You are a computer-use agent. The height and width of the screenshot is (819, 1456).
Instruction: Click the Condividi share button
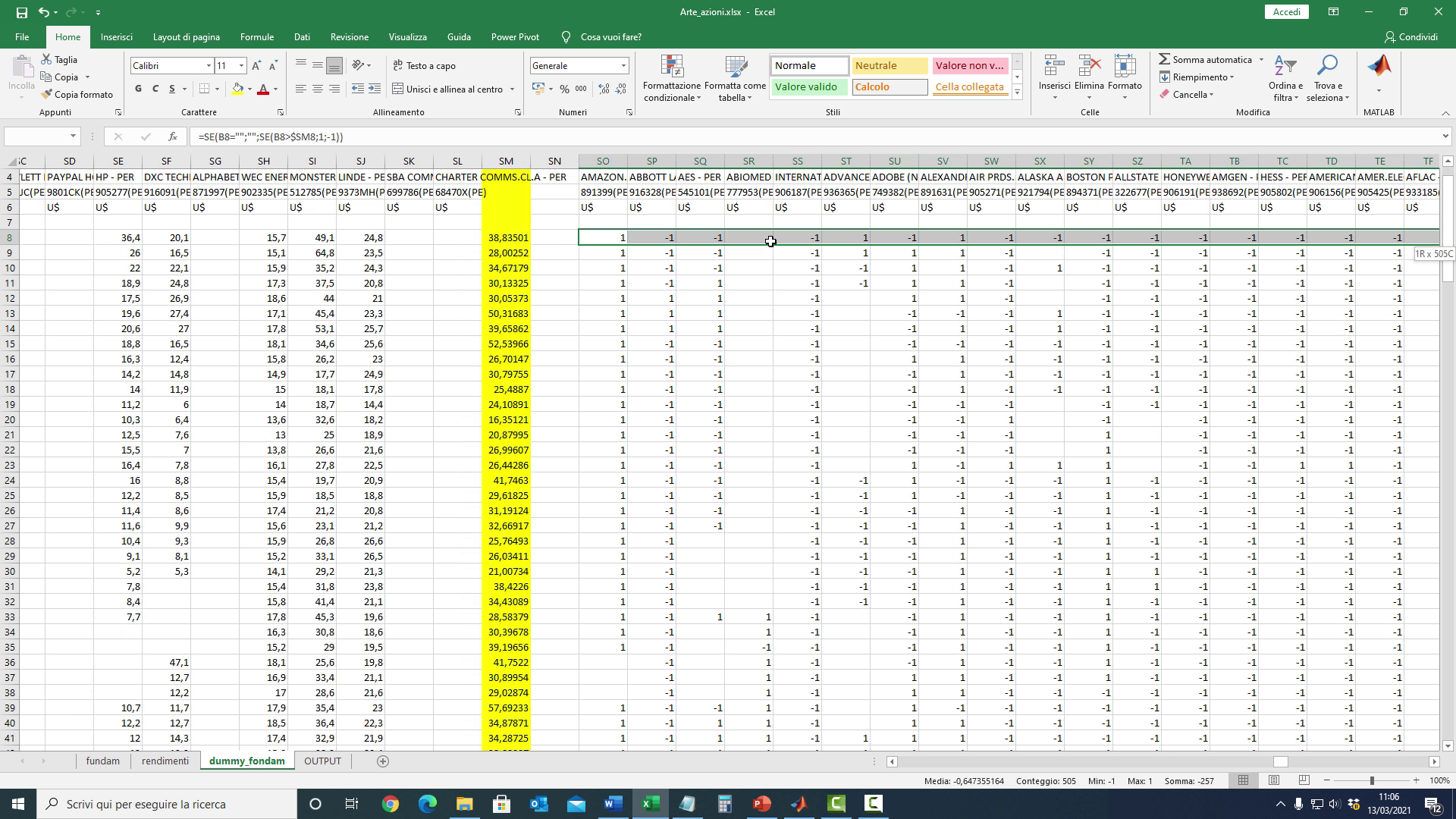point(1410,37)
